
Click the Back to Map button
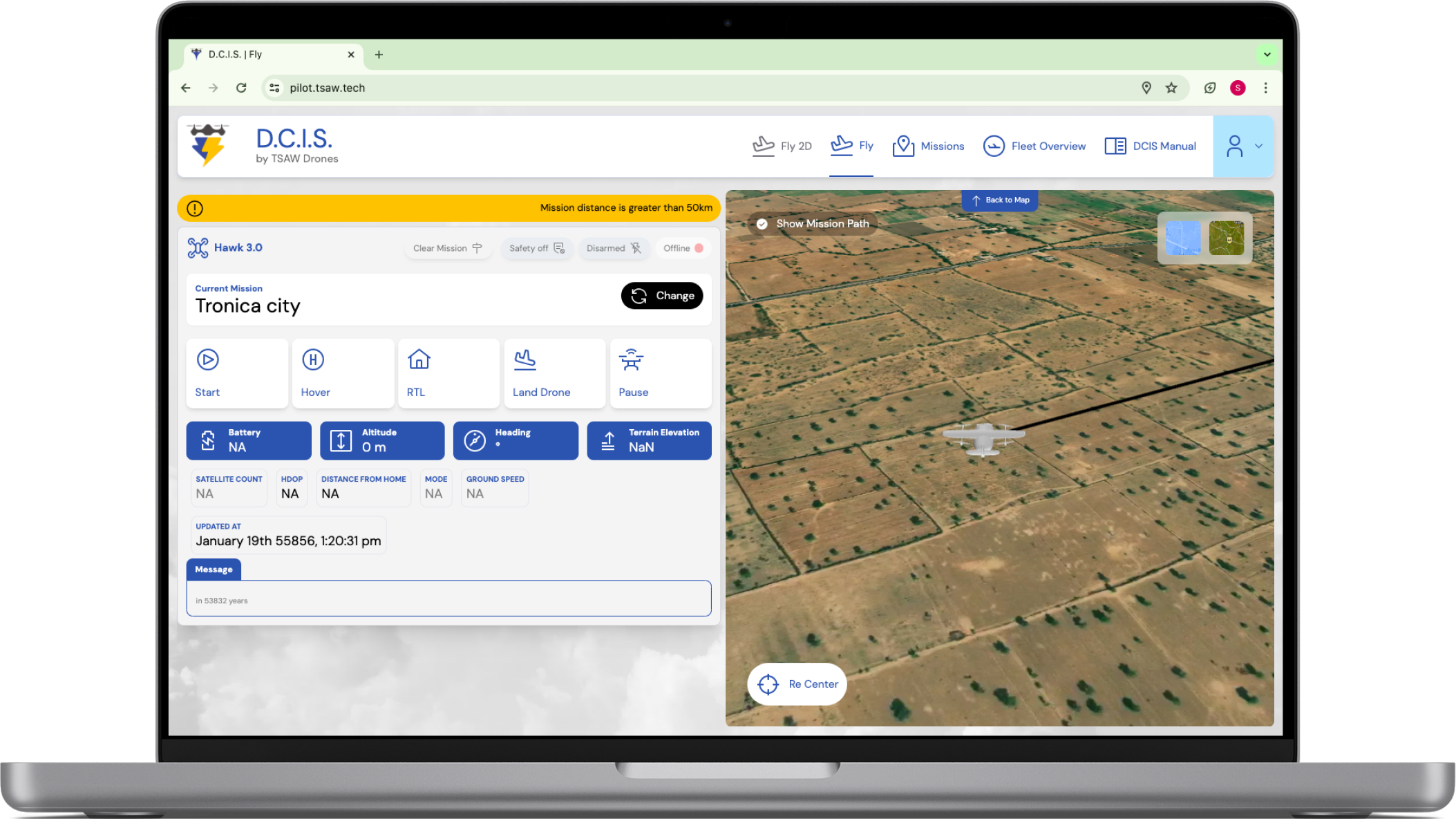coord(999,200)
